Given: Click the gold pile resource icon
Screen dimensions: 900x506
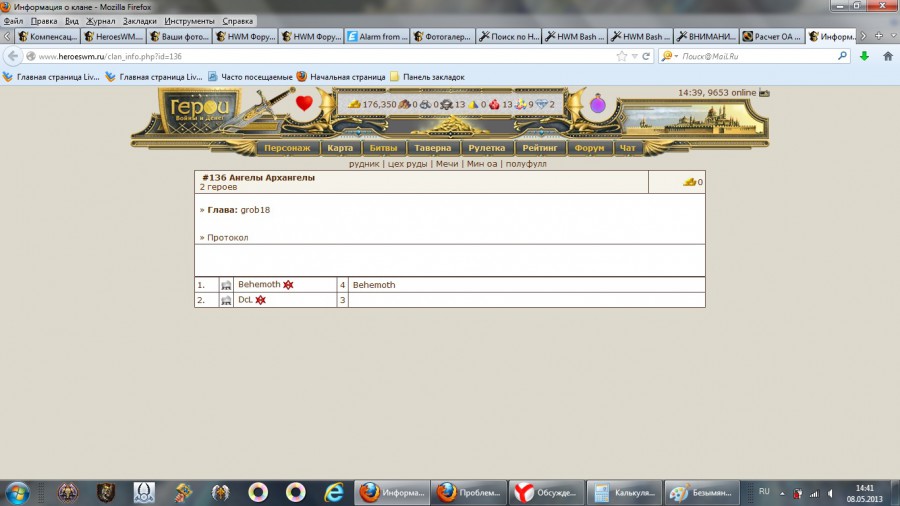Looking at the screenshot, I should click(354, 104).
